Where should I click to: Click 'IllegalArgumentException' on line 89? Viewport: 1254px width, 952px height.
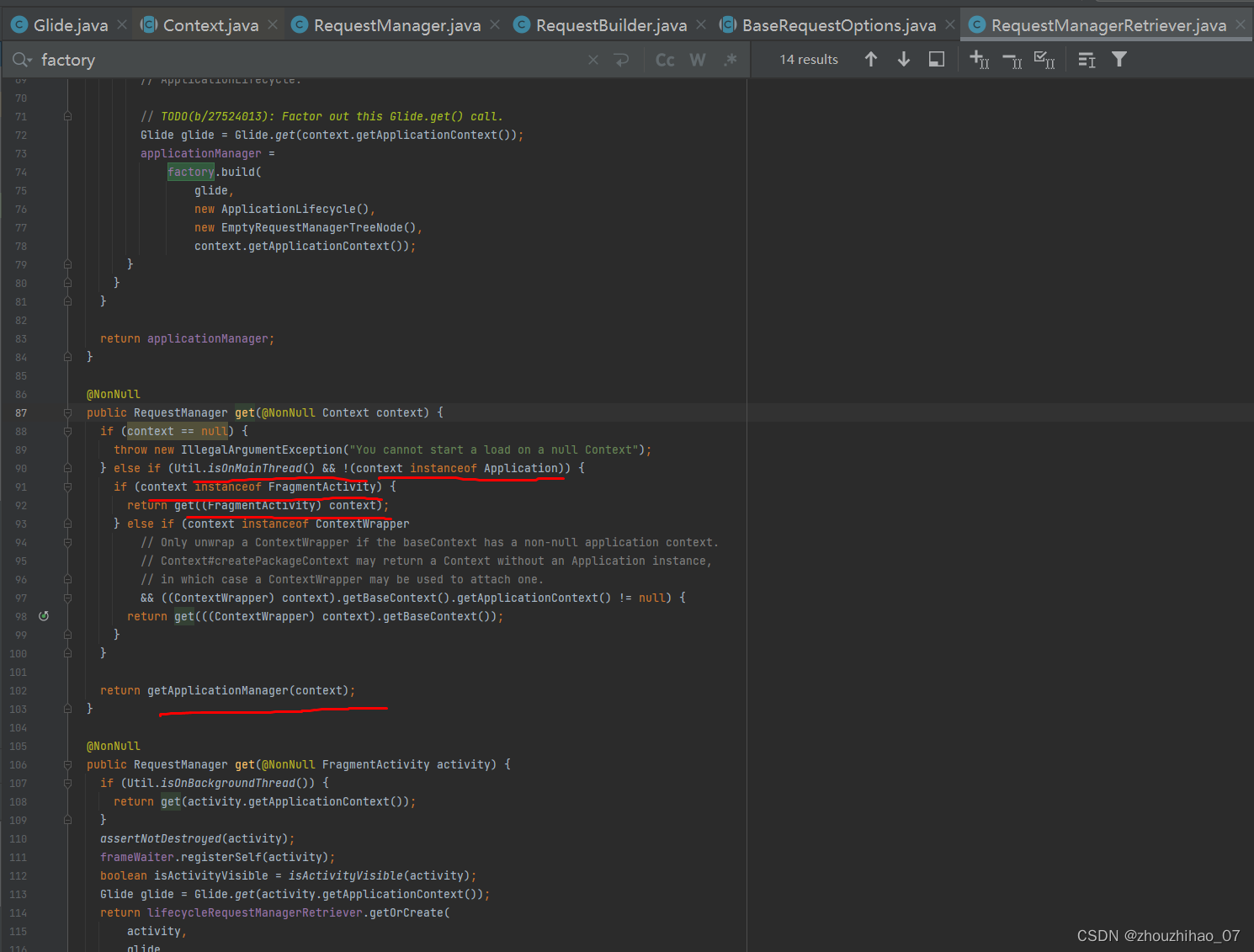click(262, 449)
